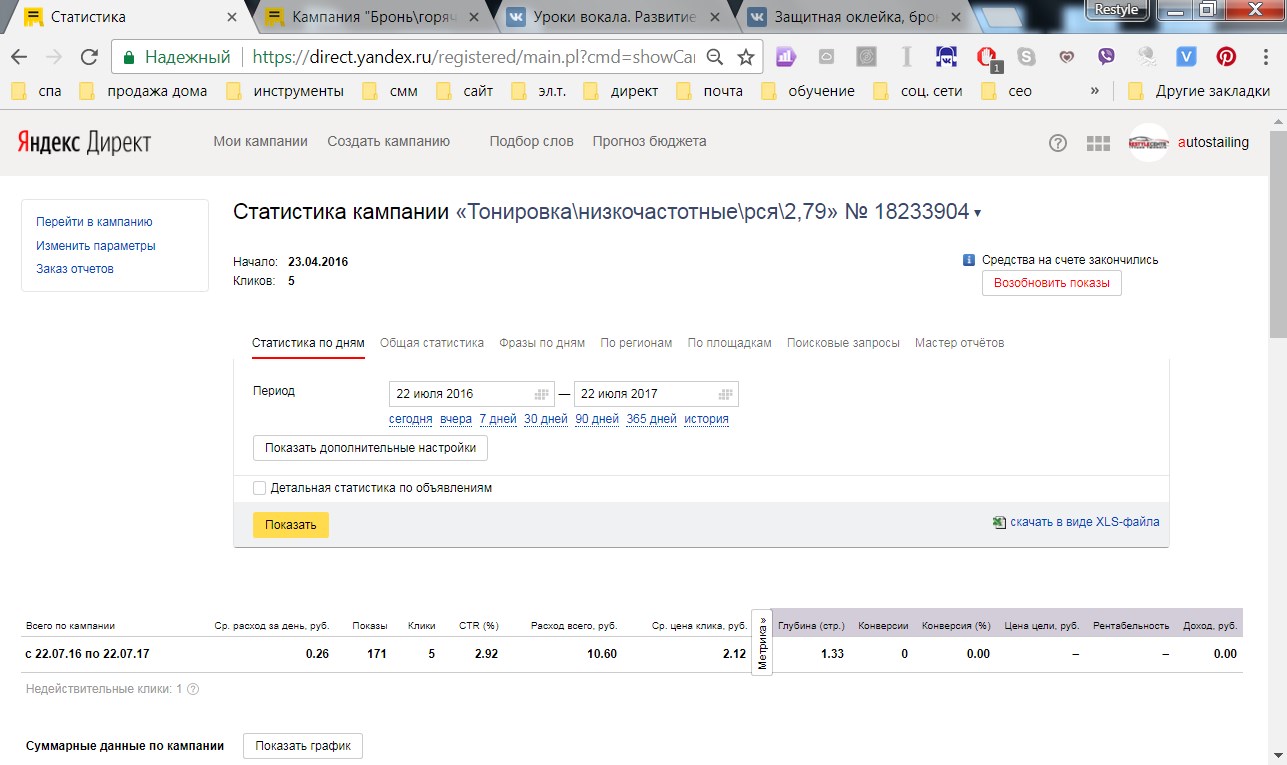Open the purple Viber extension icon
Viewport: 1287px width, 765px height.
[1106, 57]
